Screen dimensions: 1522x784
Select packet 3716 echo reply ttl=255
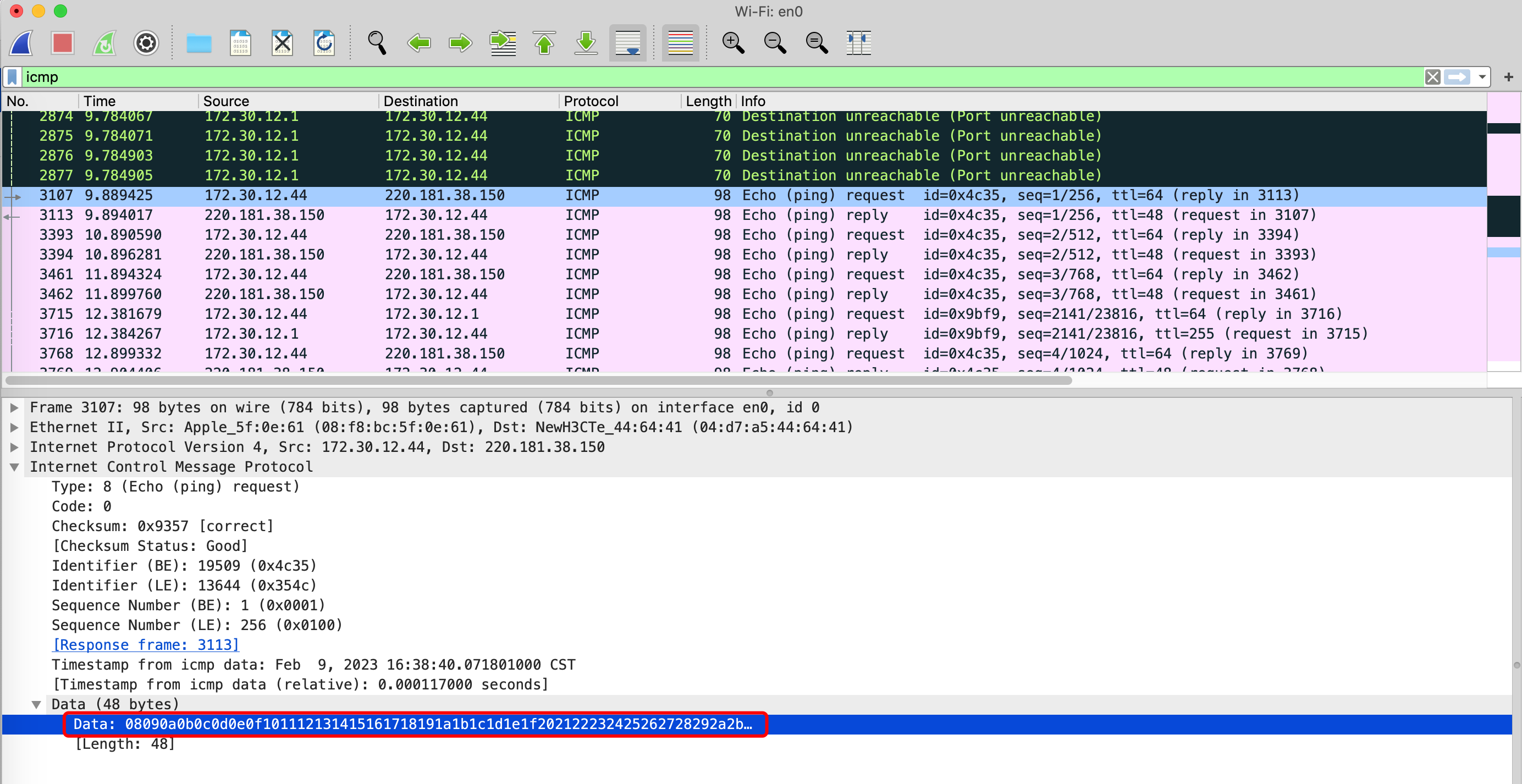click(x=745, y=334)
